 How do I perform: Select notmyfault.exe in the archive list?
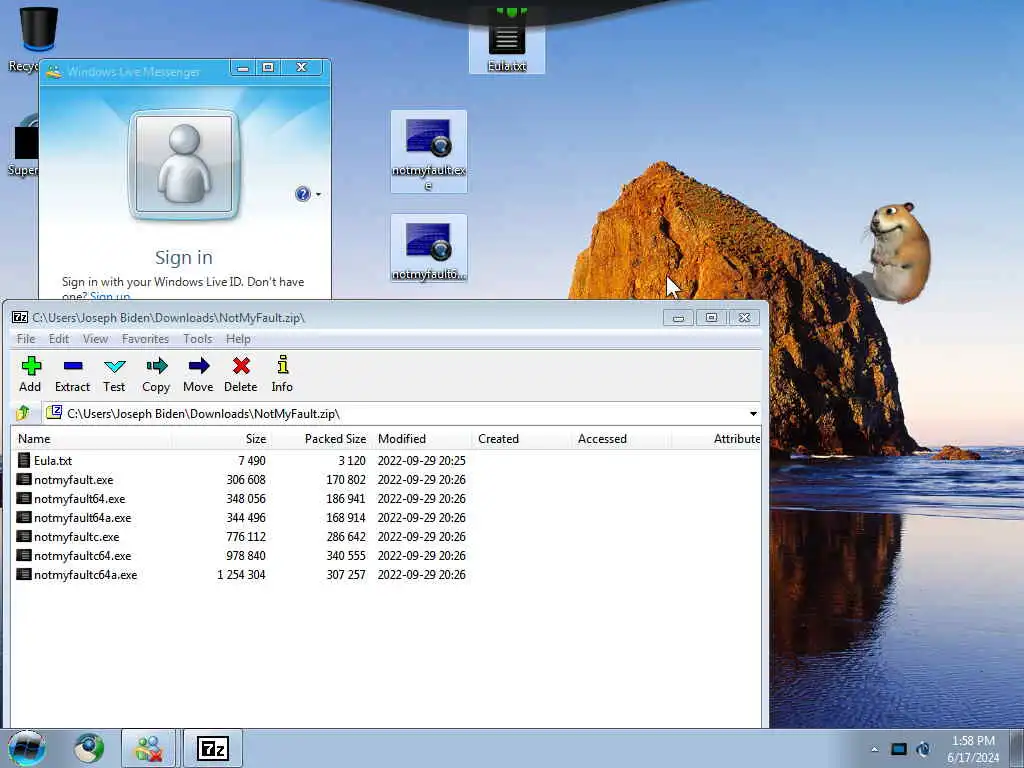(x=74, y=480)
